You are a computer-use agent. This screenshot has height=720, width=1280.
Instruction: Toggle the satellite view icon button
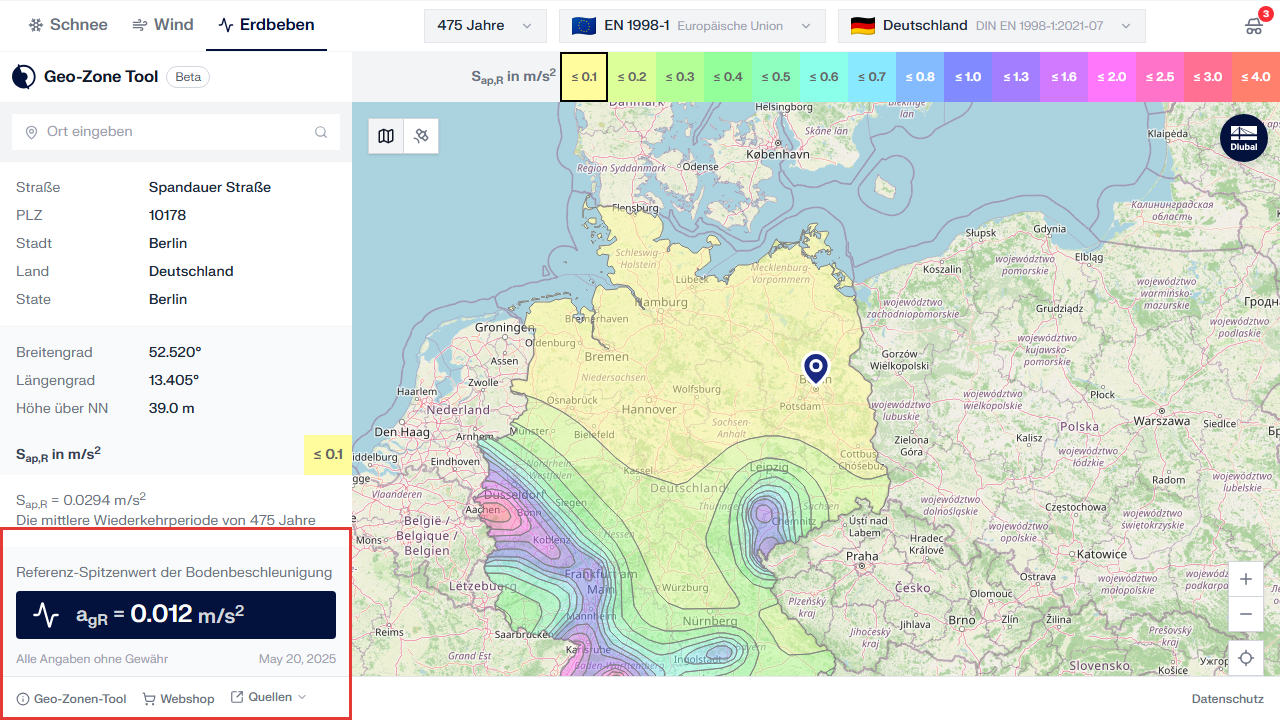(421, 136)
